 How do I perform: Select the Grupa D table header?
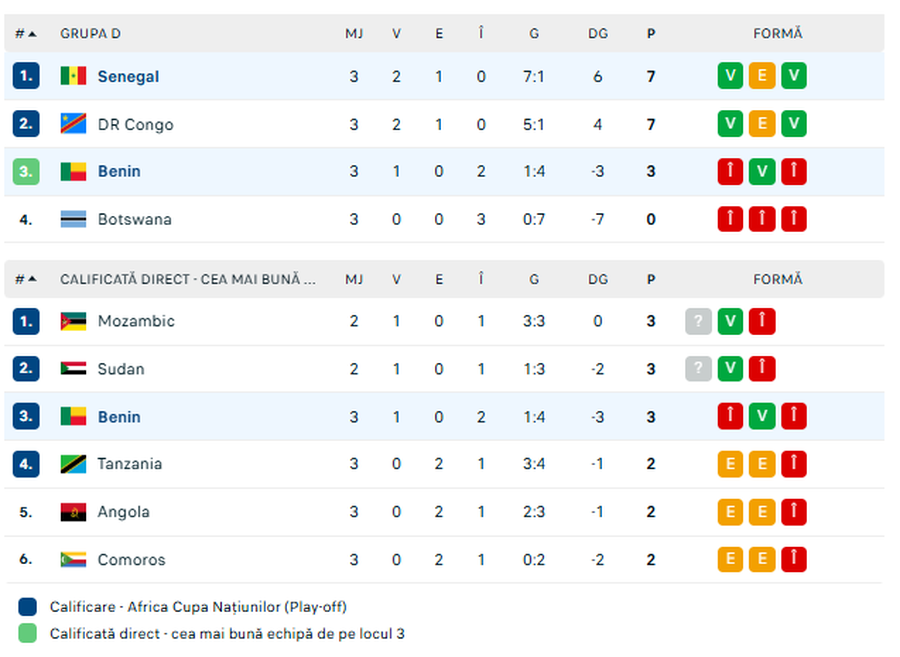(90, 33)
